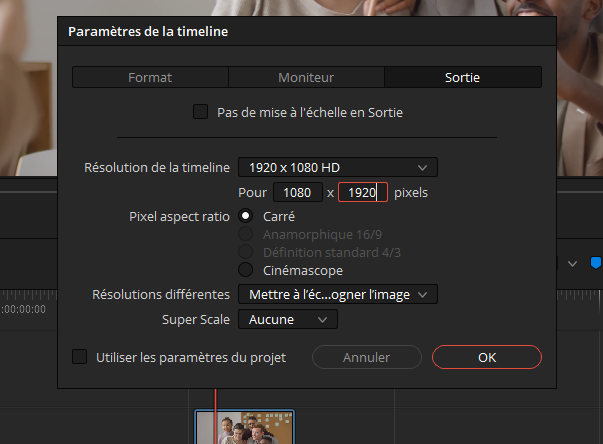The height and width of the screenshot is (444, 603).
Task: Click Annuler to cancel the dialog
Action: [x=366, y=357]
